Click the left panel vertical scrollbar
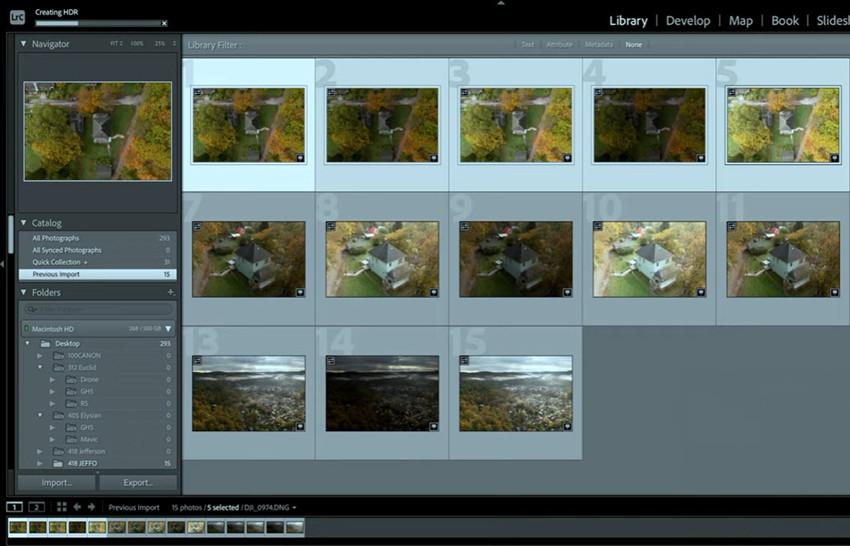The width and height of the screenshot is (850, 546). pos(10,234)
